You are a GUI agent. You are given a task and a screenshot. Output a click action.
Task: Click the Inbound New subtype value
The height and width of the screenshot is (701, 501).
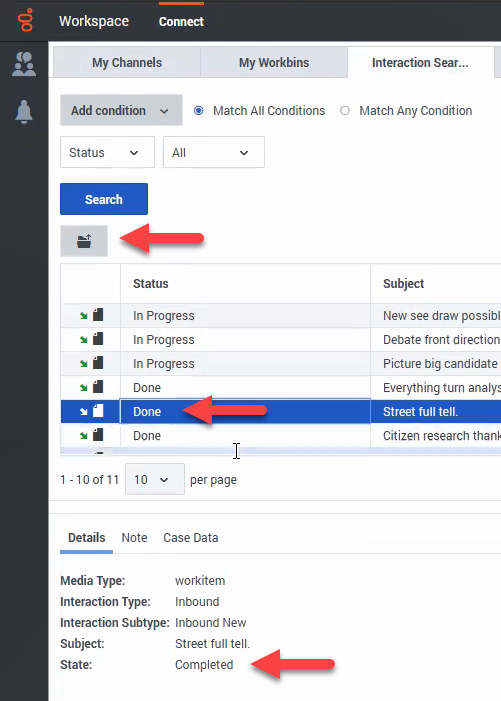click(211, 623)
